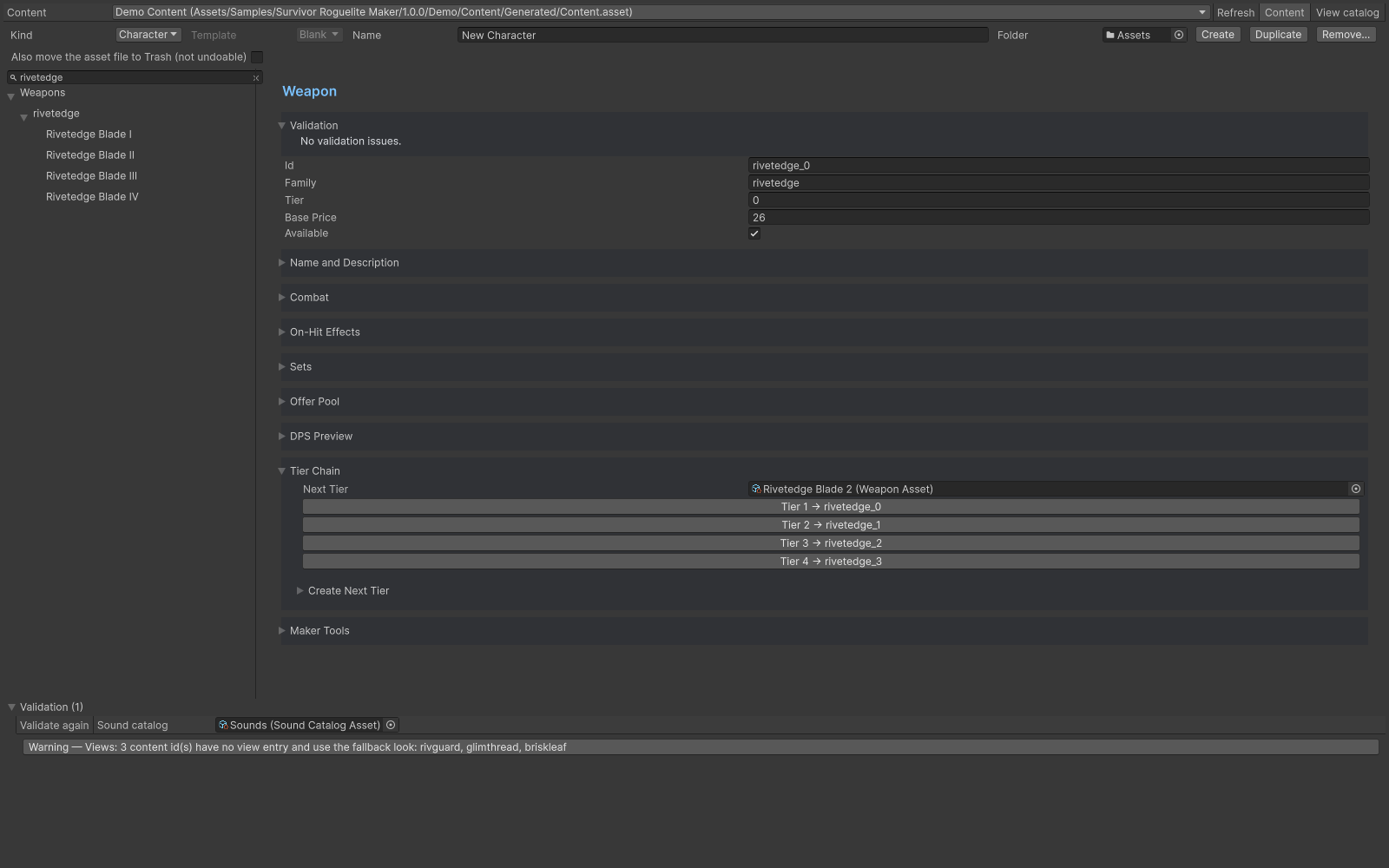
Task: Collapse the Weapons tree group
Action: pyautogui.click(x=11, y=95)
